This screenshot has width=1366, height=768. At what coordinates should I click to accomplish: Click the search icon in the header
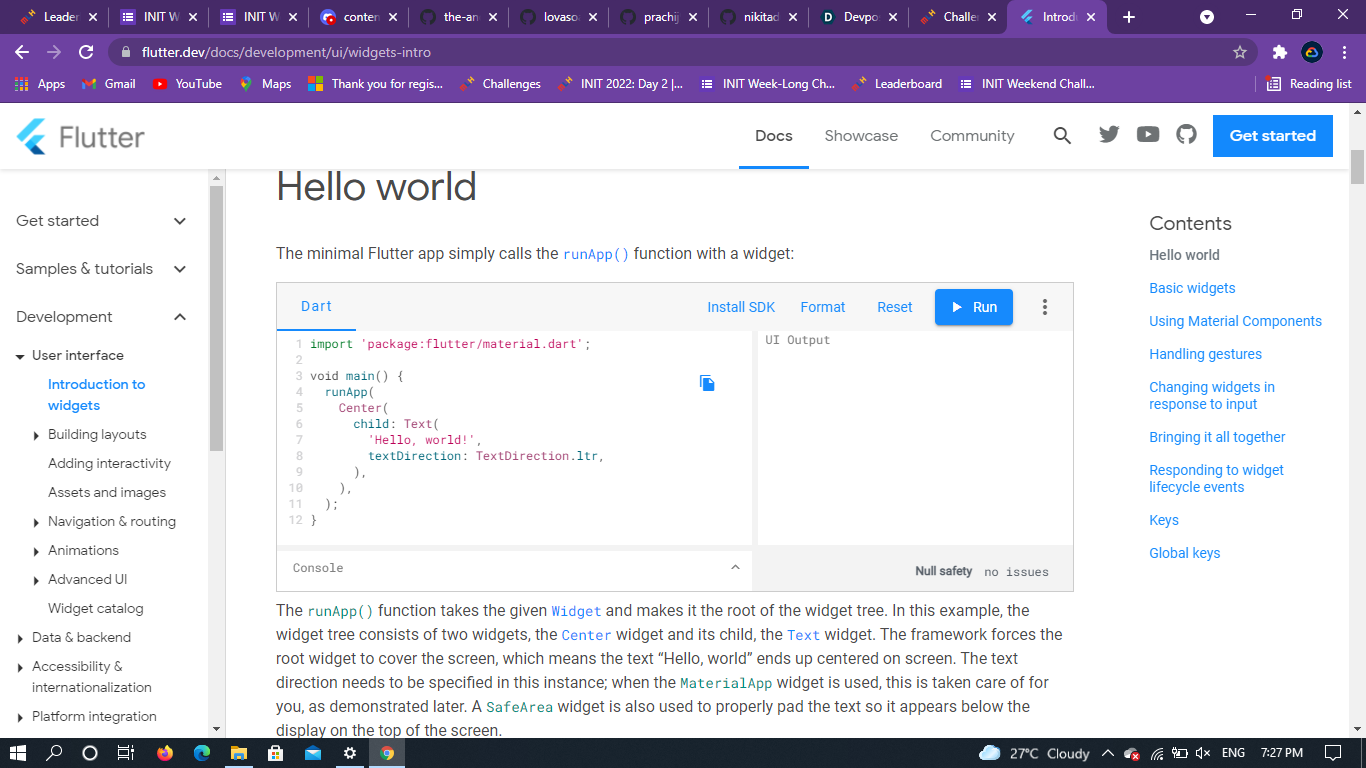pyautogui.click(x=1062, y=135)
